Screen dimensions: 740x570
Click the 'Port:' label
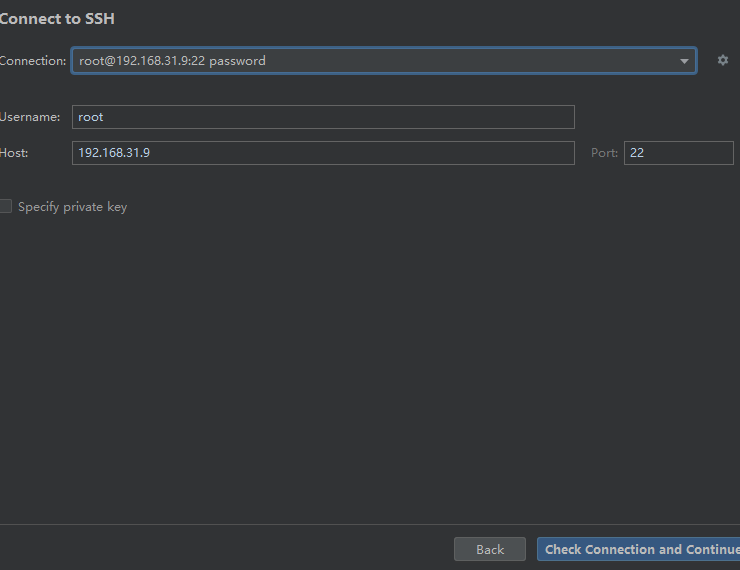click(604, 153)
